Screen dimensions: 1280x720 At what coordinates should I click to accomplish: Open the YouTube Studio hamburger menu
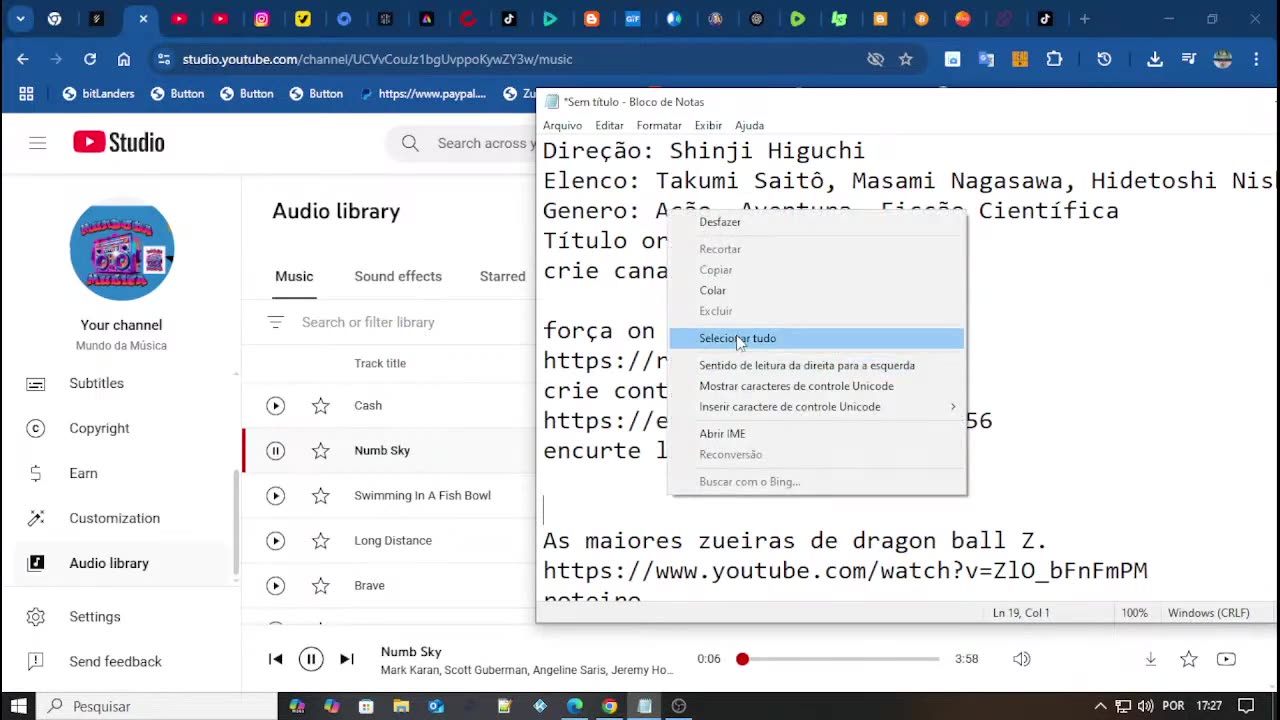38,143
